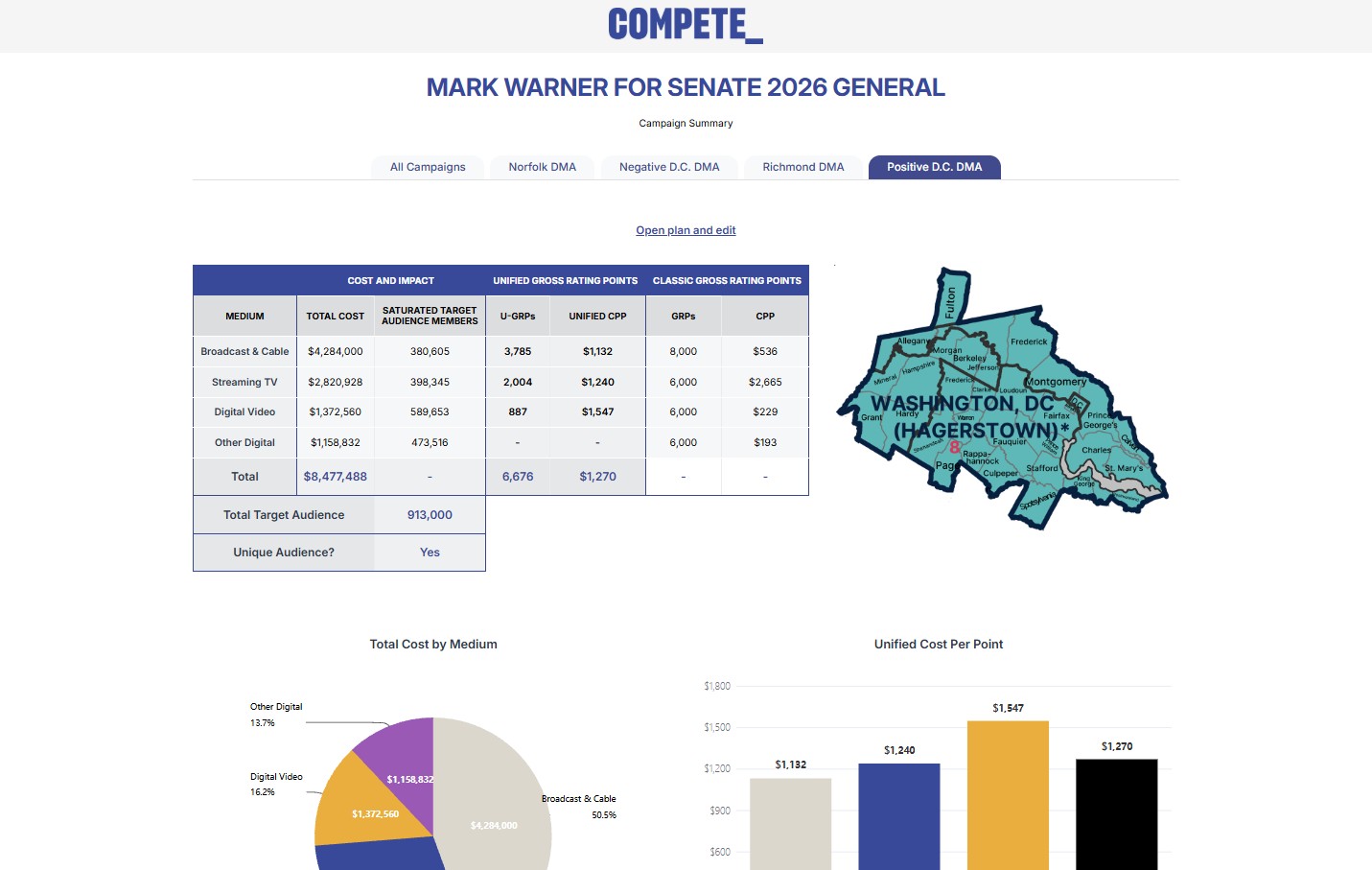Click the U-GRPs column header
This screenshot has width=1372, height=870.
(x=518, y=317)
